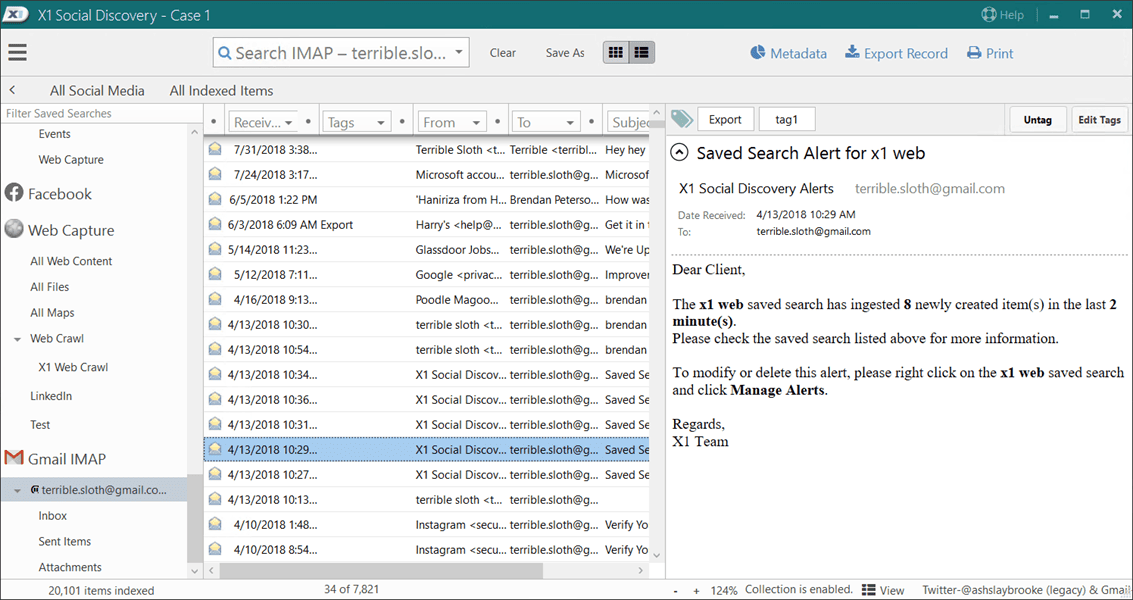Screen dimensions: 1133x600
Task: Open the From column filter dropdown
Action: 476,123
